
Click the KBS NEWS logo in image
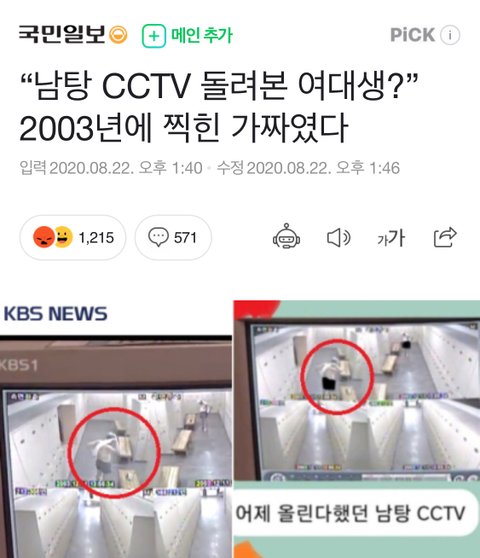[55, 314]
